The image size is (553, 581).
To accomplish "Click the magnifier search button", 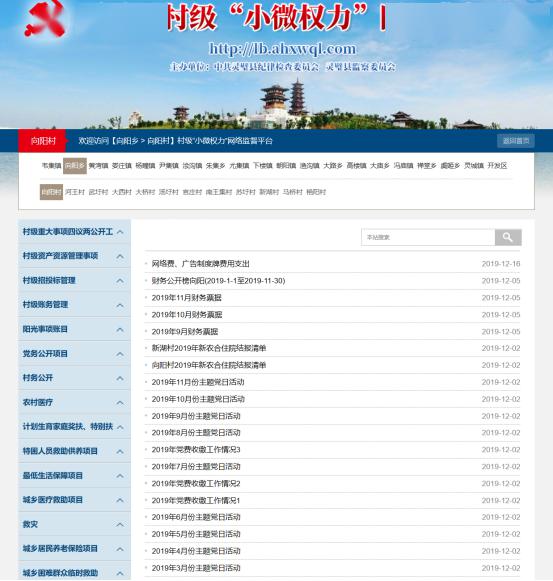I will point(508,237).
